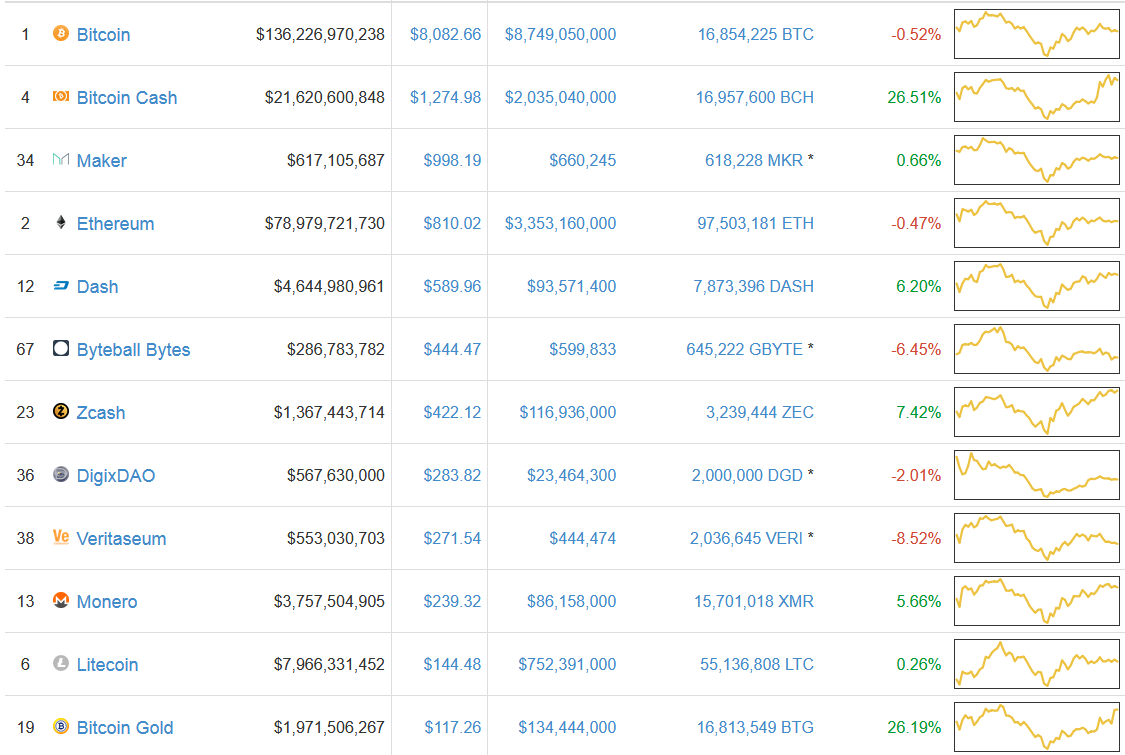Open the Dash name link
The image size is (1125, 755).
[x=98, y=287]
